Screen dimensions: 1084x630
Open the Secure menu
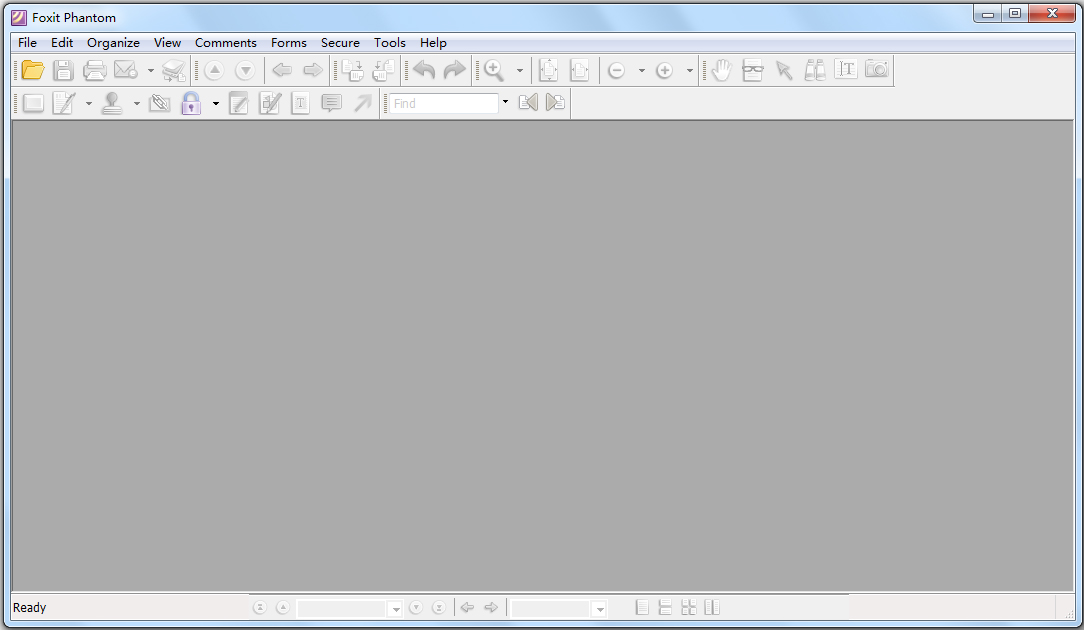340,43
